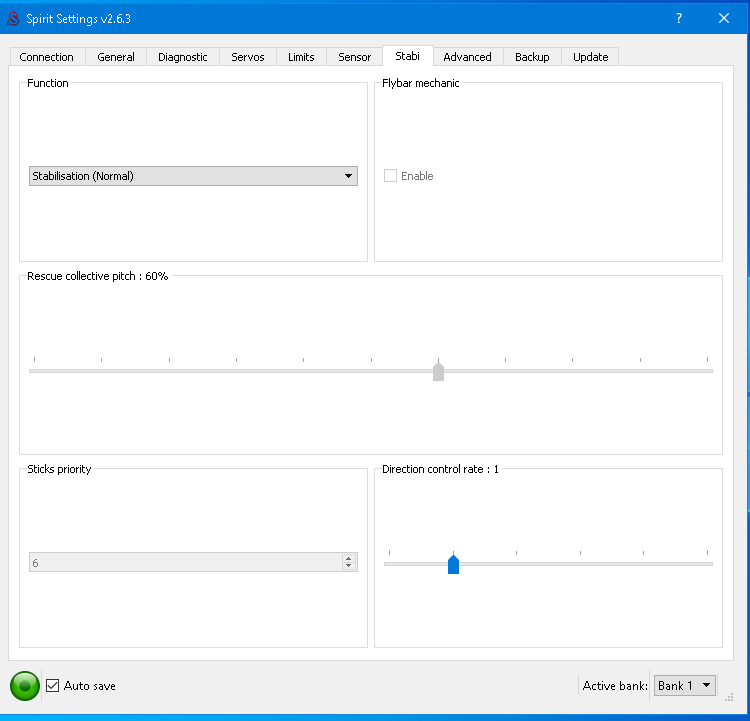Toggle the Auto save checkbox
This screenshot has width=750, height=721.
53,686
